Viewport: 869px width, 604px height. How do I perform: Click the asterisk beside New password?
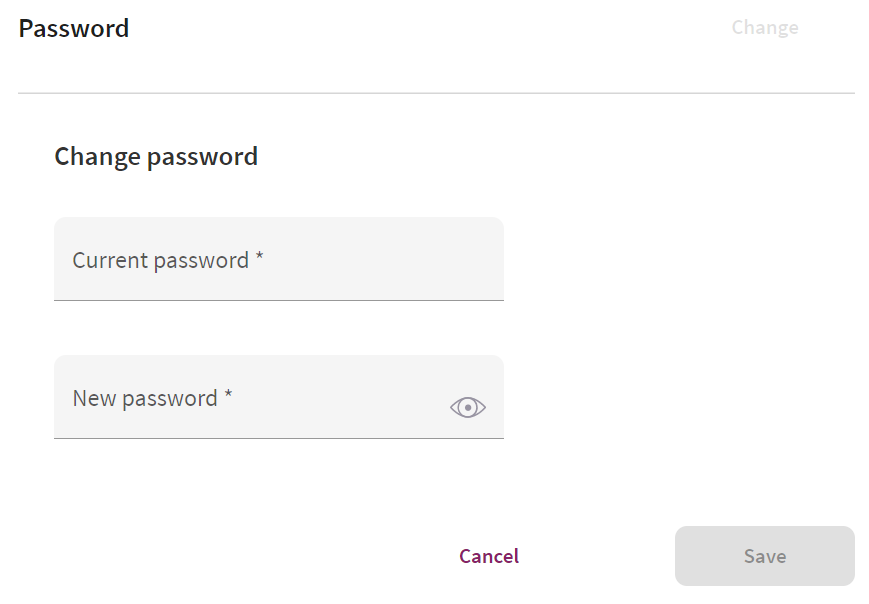tap(228, 395)
